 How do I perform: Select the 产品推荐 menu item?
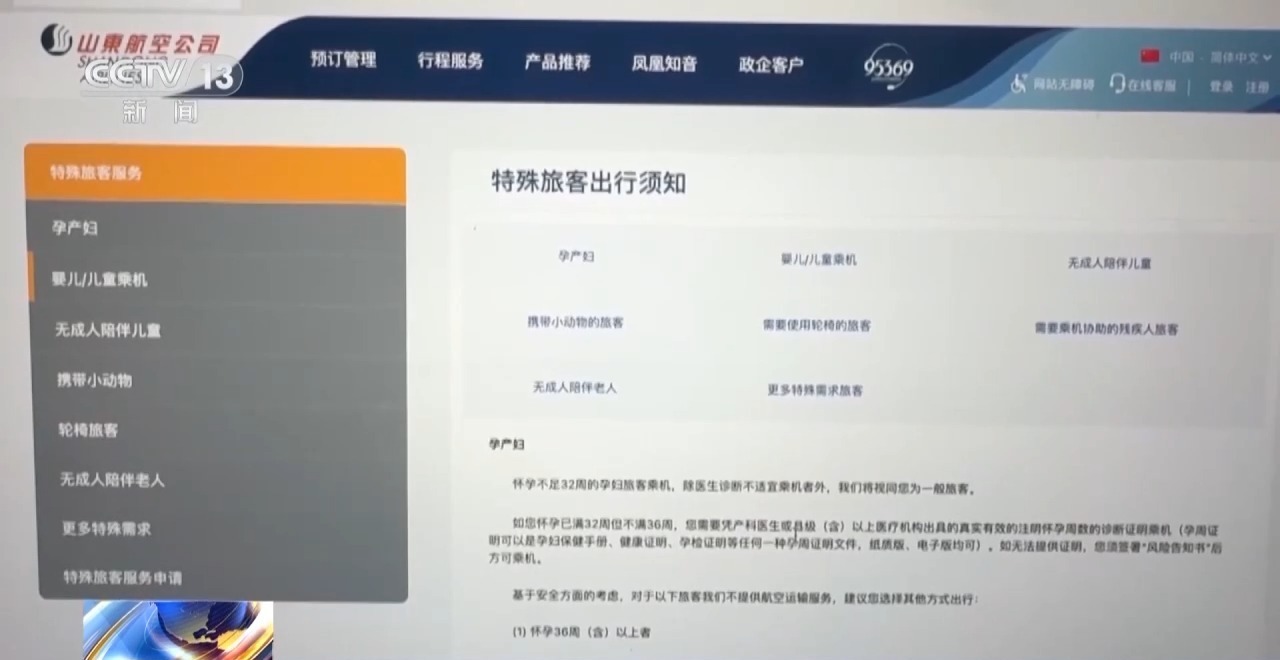tap(556, 61)
